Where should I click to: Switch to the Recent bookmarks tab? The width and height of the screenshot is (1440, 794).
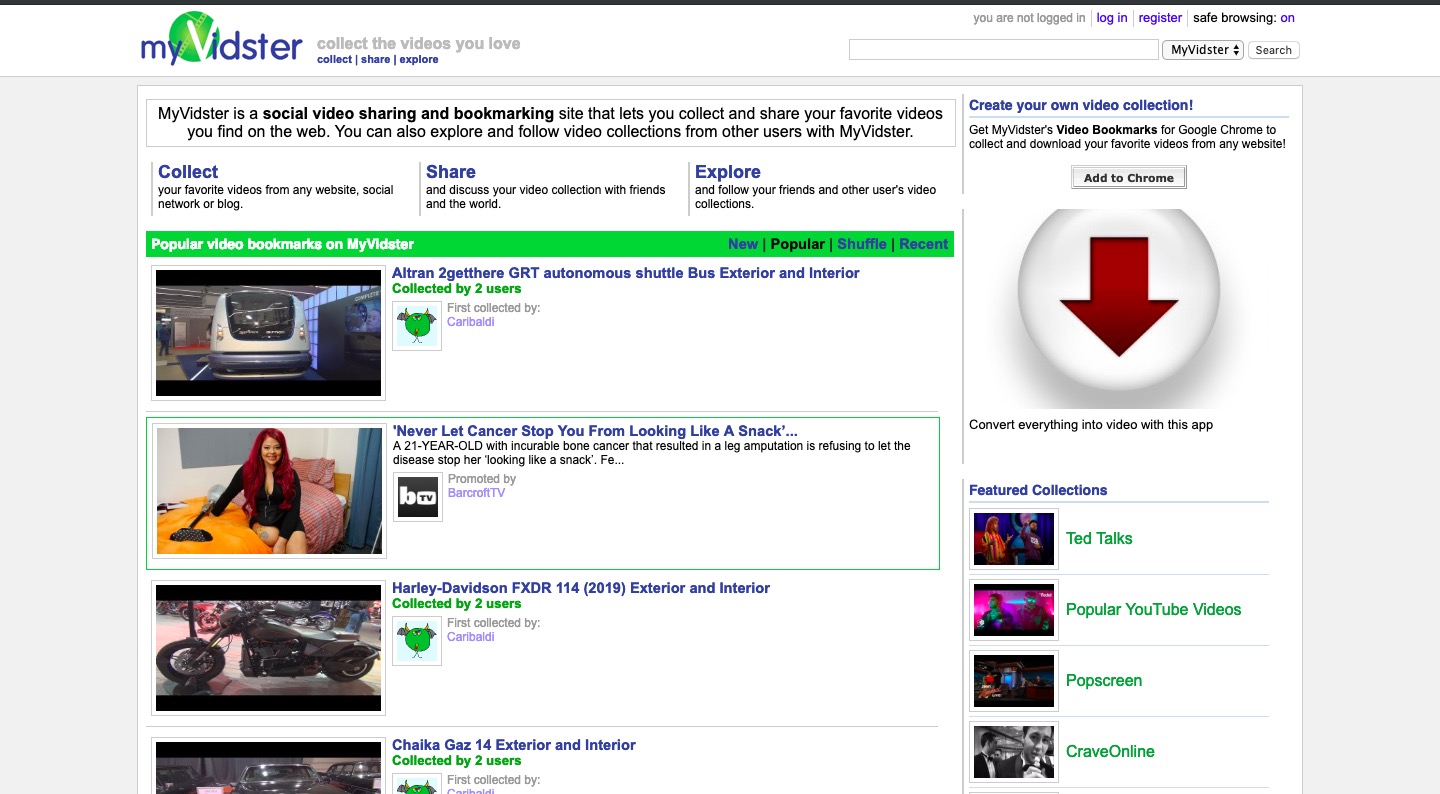click(x=923, y=244)
